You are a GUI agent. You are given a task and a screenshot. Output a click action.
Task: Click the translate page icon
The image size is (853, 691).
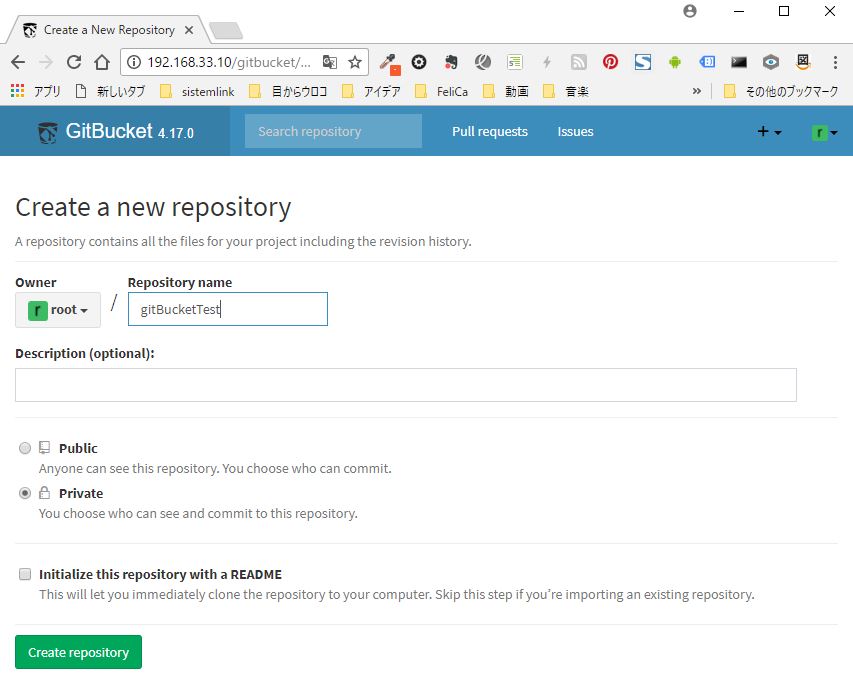[x=330, y=62]
